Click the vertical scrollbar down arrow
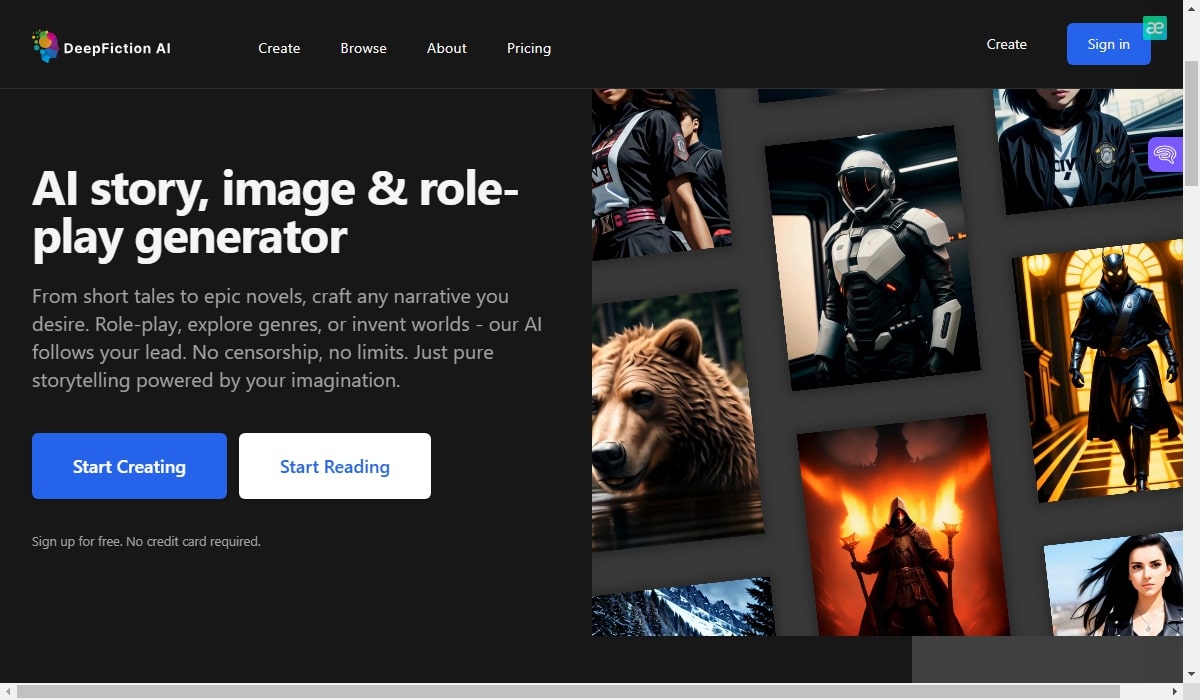Image resolution: width=1200 pixels, height=700 pixels. pos(1191,675)
